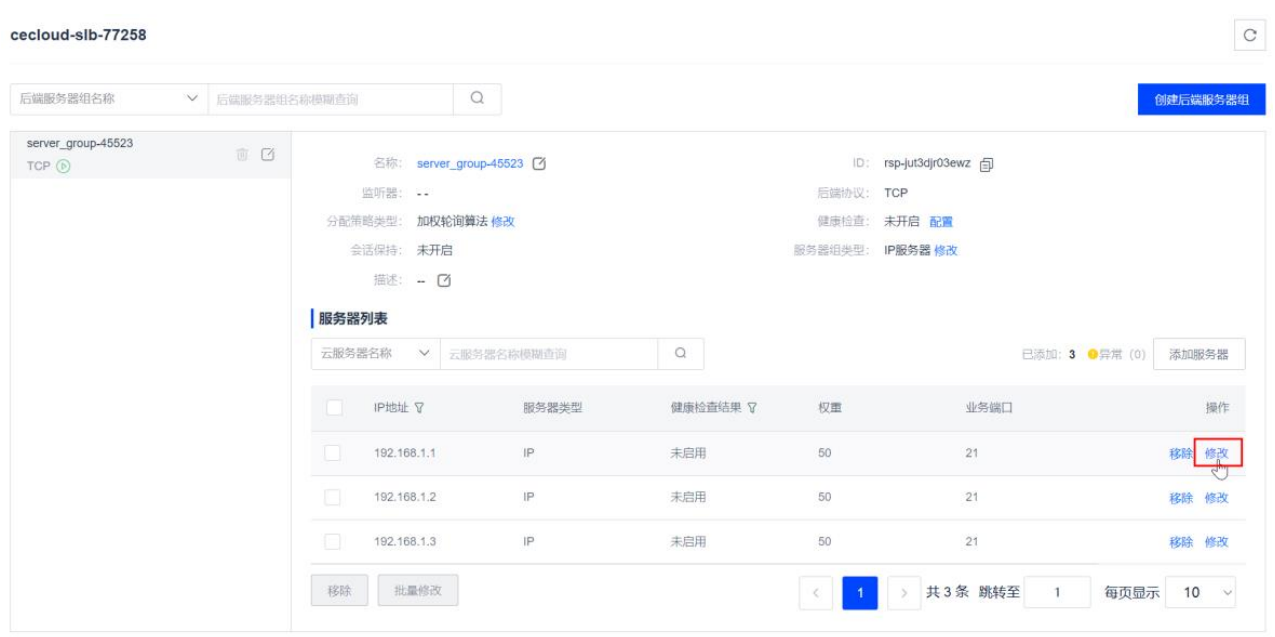Open the 云服务器名称 filter dropdown
This screenshot has height=637, width=1275.
[375, 354]
